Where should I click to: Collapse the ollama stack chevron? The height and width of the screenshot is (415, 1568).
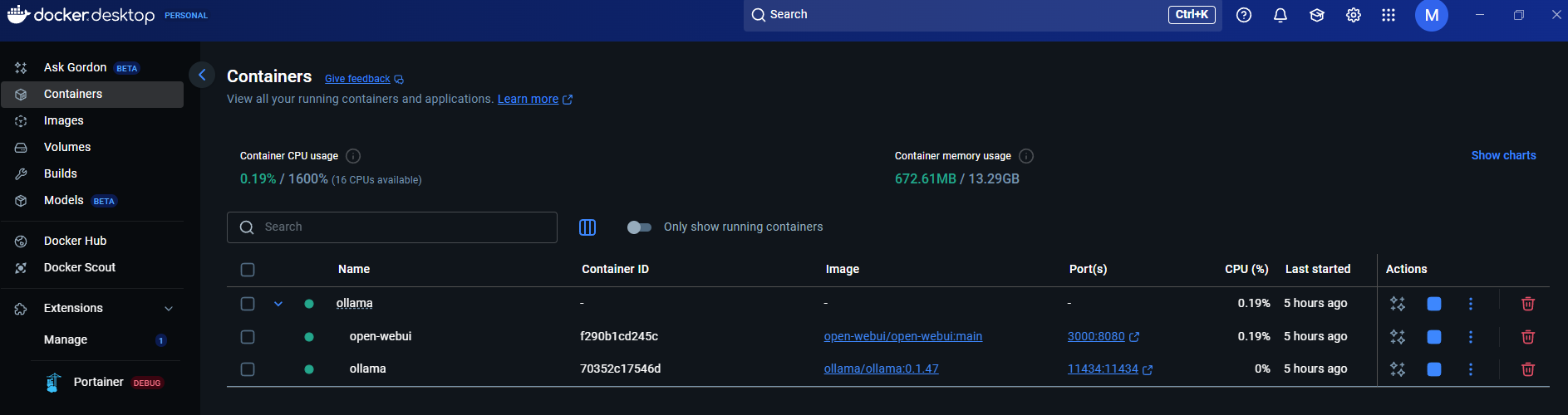pyautogui.click(x=278, y=304)
